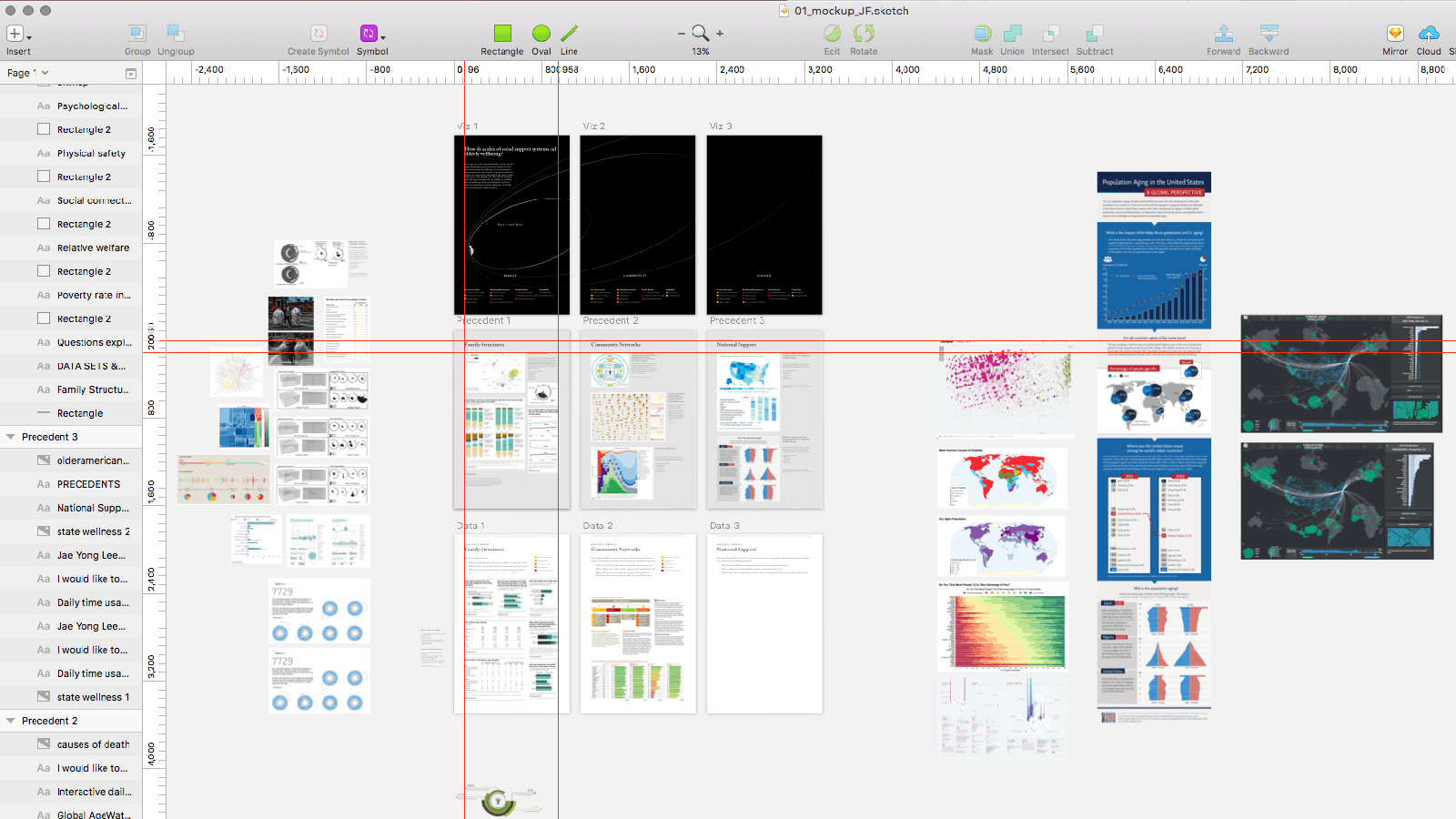The height and width of the screenshot is (819, 1456).
Task: Select the Viz 2 artboard title
Action: point(594,126)
